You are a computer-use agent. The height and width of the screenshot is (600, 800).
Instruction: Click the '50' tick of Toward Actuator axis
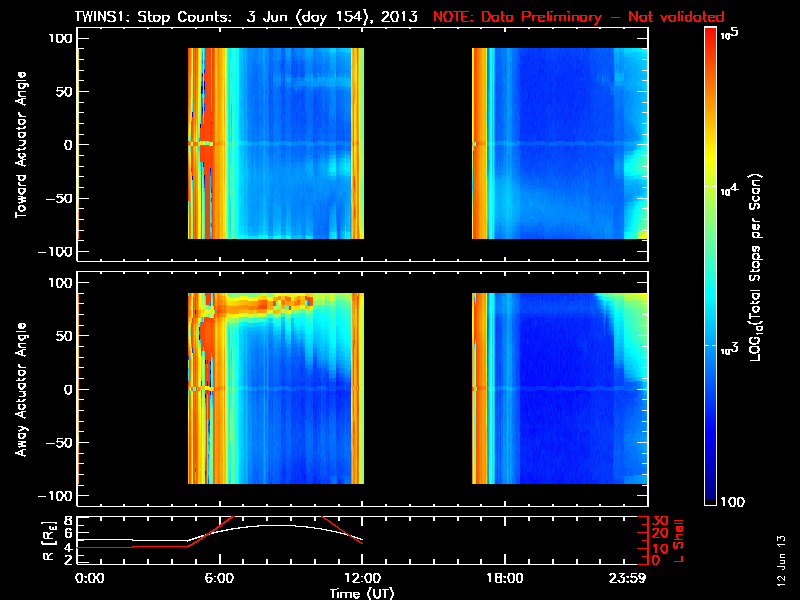pos(65,92)
